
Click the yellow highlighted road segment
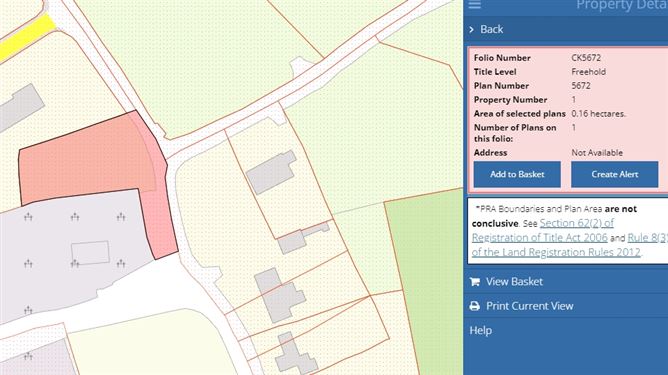click(26, 37)
